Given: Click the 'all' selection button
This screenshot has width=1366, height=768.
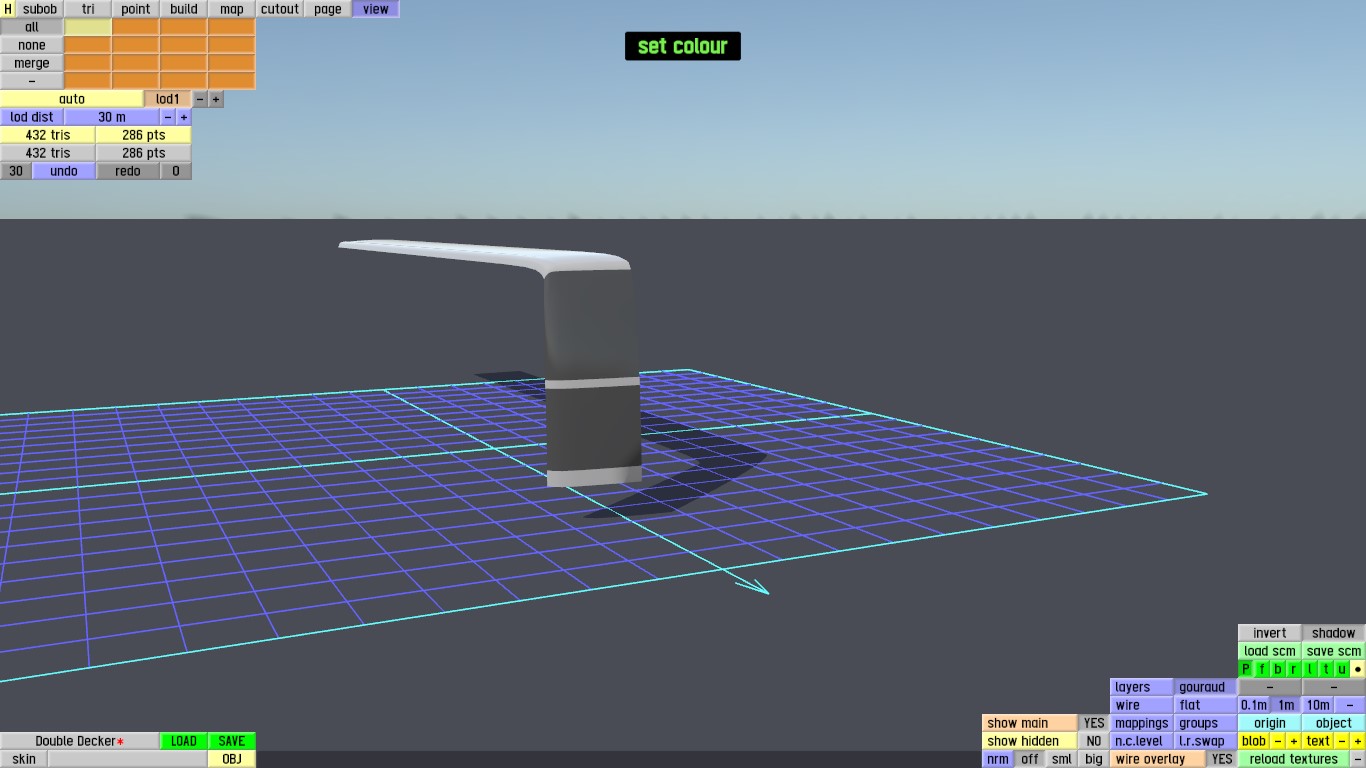Looking at the screenshot, I should [x=32, y=27].
